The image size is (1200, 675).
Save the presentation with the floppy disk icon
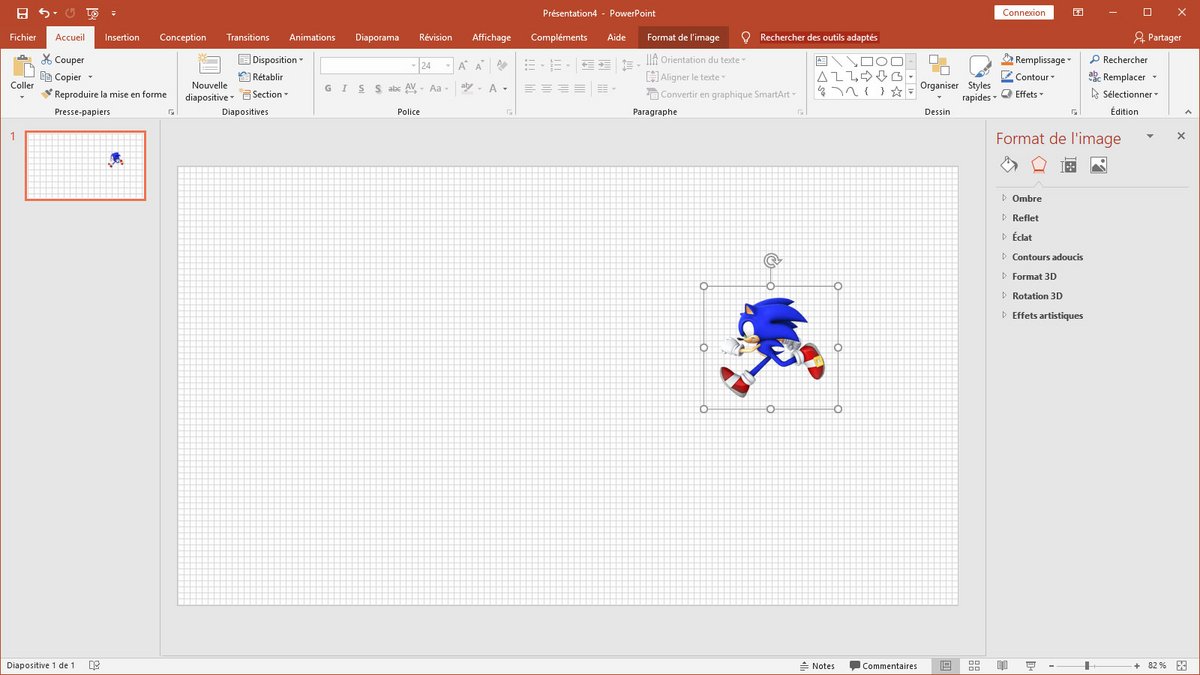tap(22, 13)
